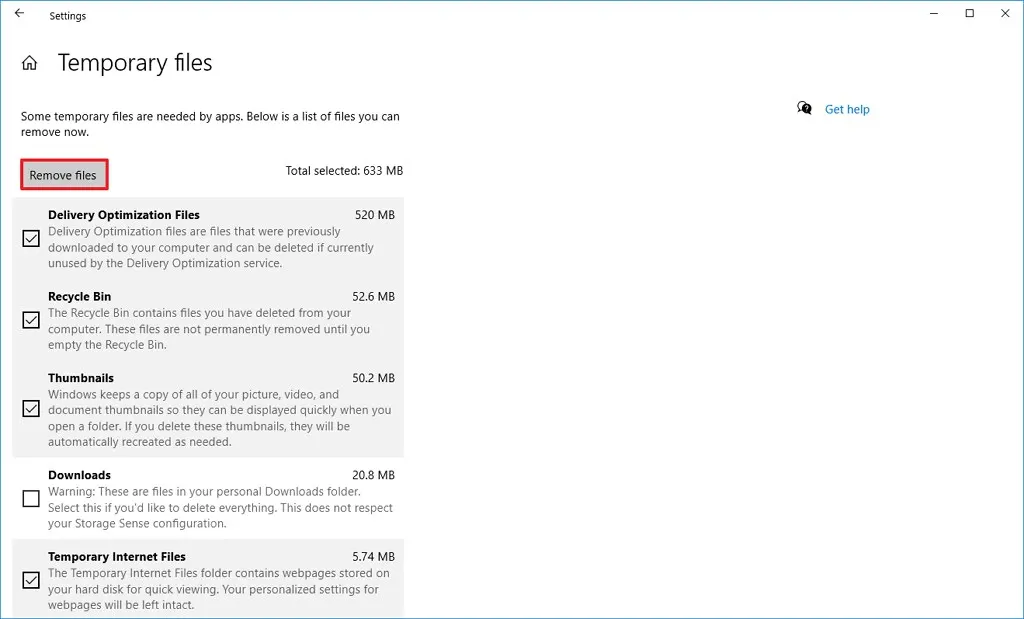Close the Settings window
Viewport: 1024px width, 619px height.
(x=1005, y=13)
